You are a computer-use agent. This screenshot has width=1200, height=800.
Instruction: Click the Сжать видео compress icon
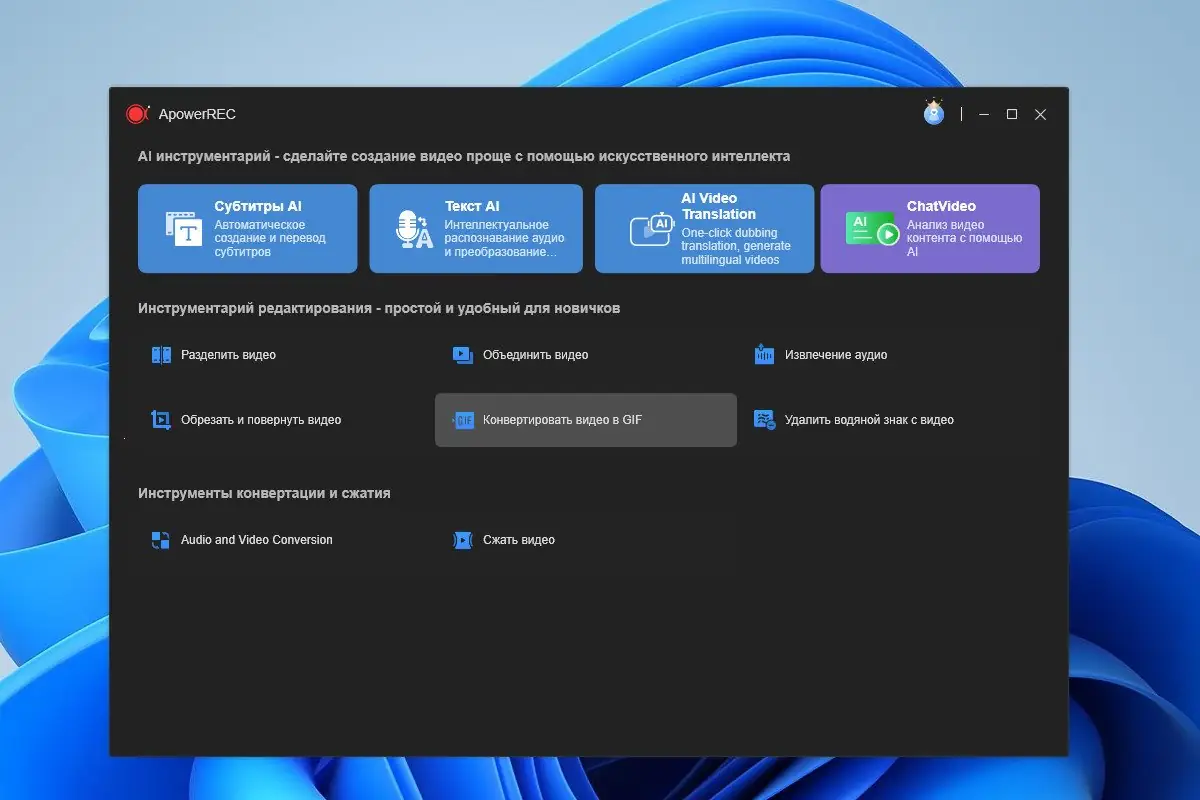click(x=462, y=540)
